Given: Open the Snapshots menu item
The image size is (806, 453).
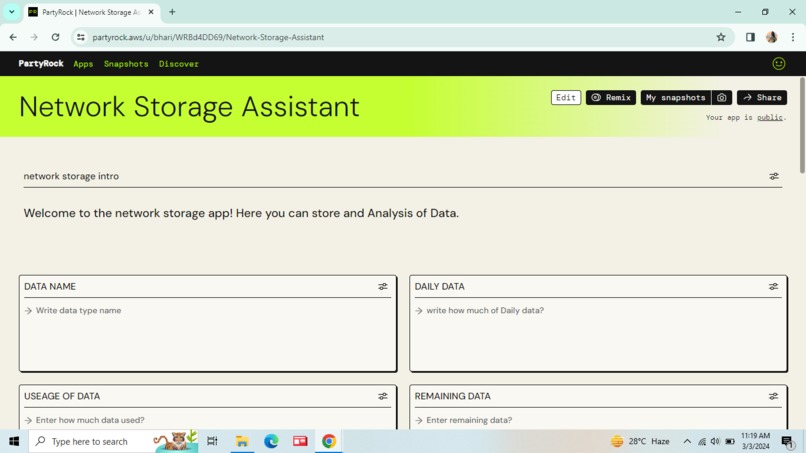Looking at the screenshot, I should click(x=126, y=64).
